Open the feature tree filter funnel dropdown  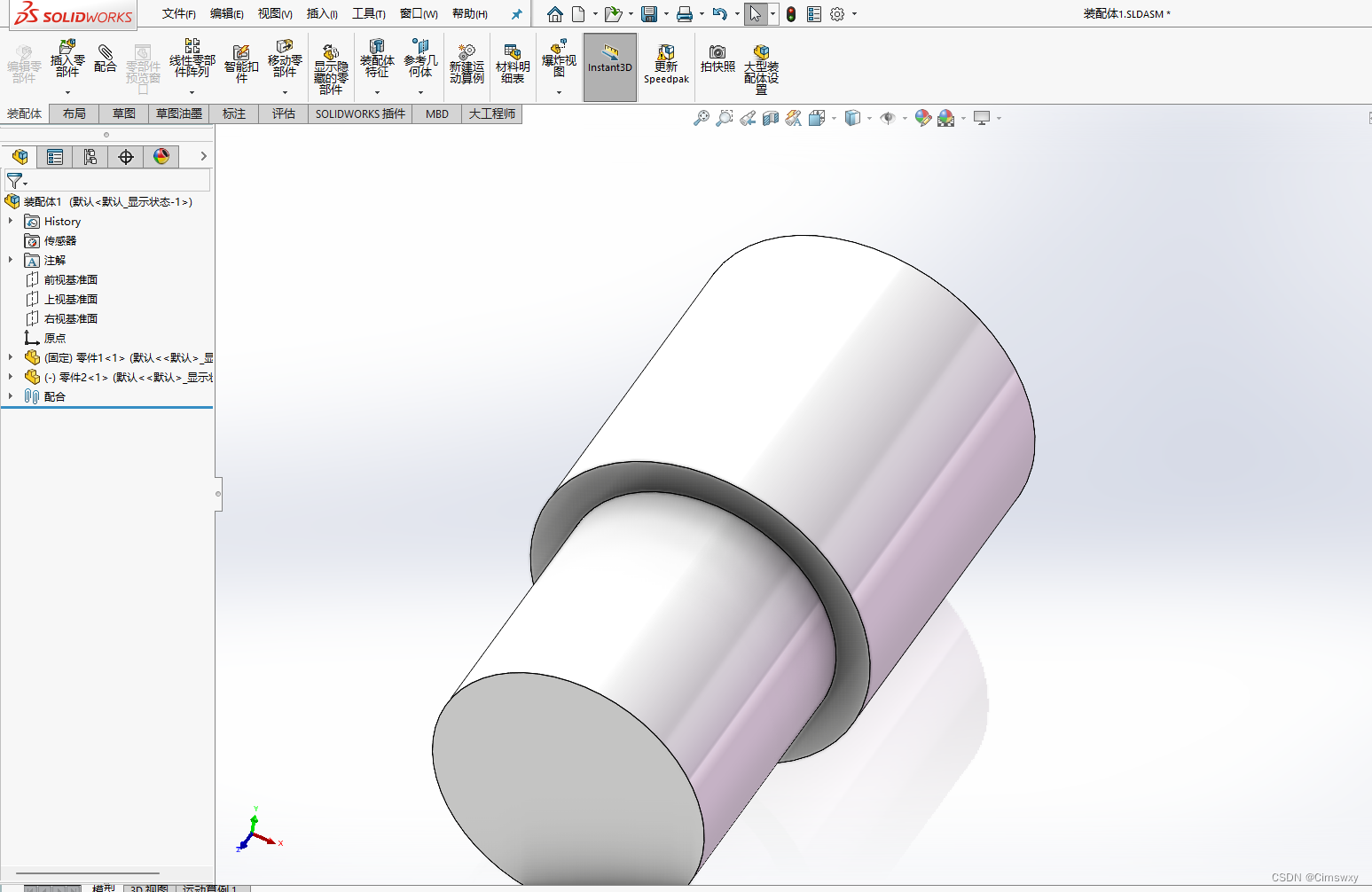(x=17, y=181)
